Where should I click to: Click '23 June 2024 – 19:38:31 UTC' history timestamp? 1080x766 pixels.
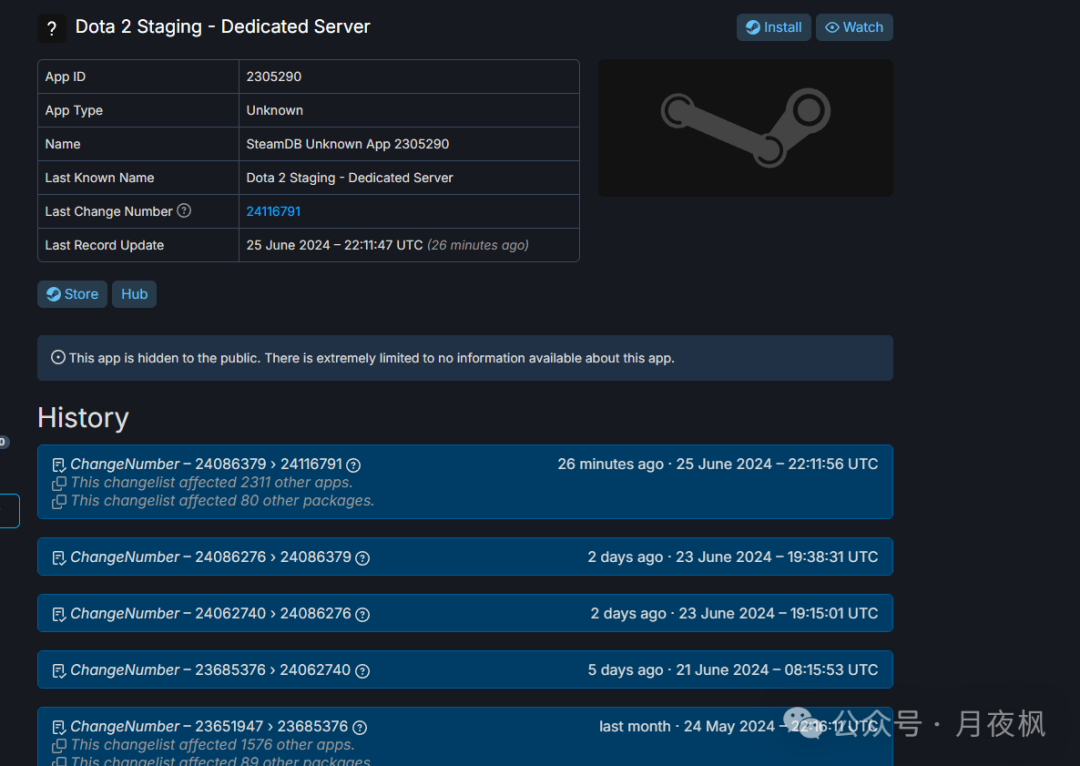(777, 557)
